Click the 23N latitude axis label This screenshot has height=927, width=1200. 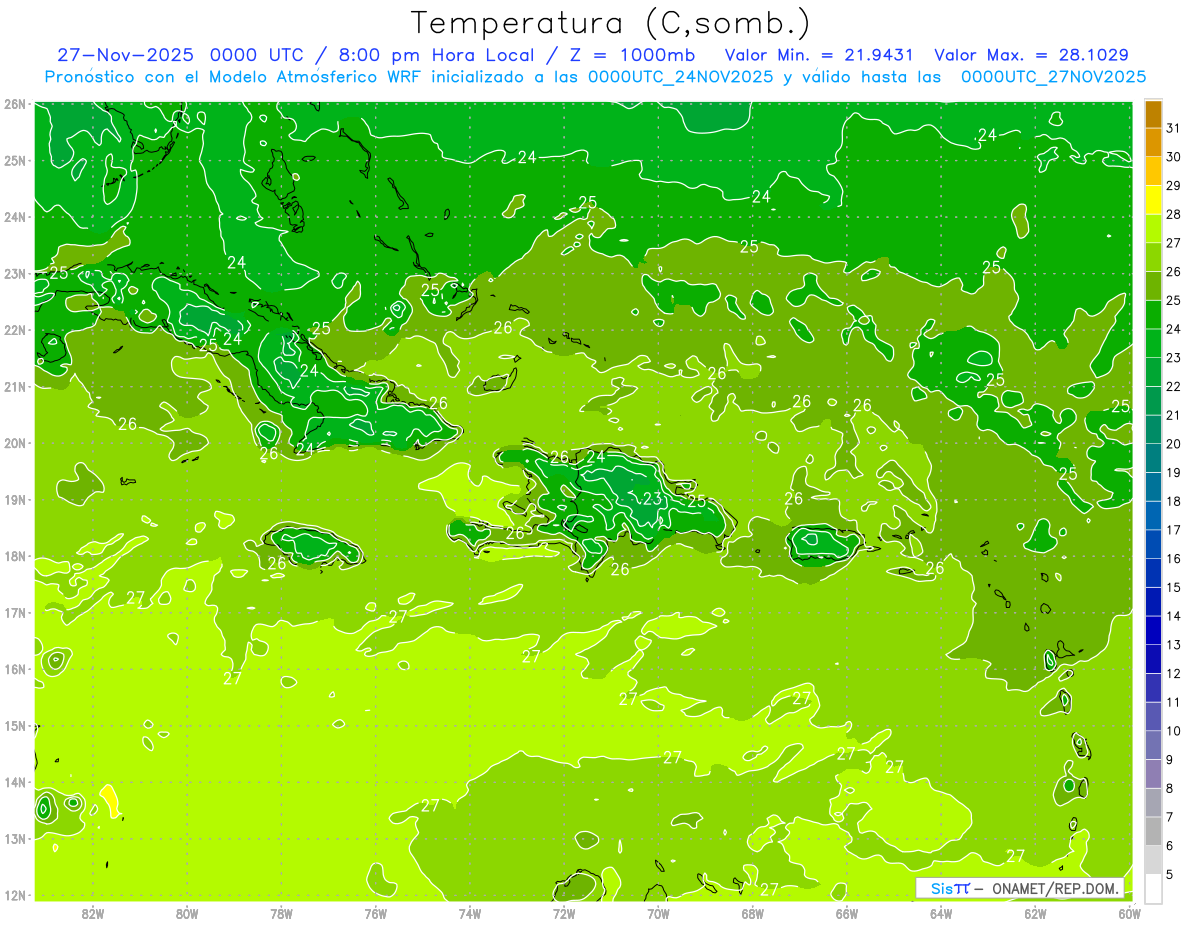coord(15,273)
